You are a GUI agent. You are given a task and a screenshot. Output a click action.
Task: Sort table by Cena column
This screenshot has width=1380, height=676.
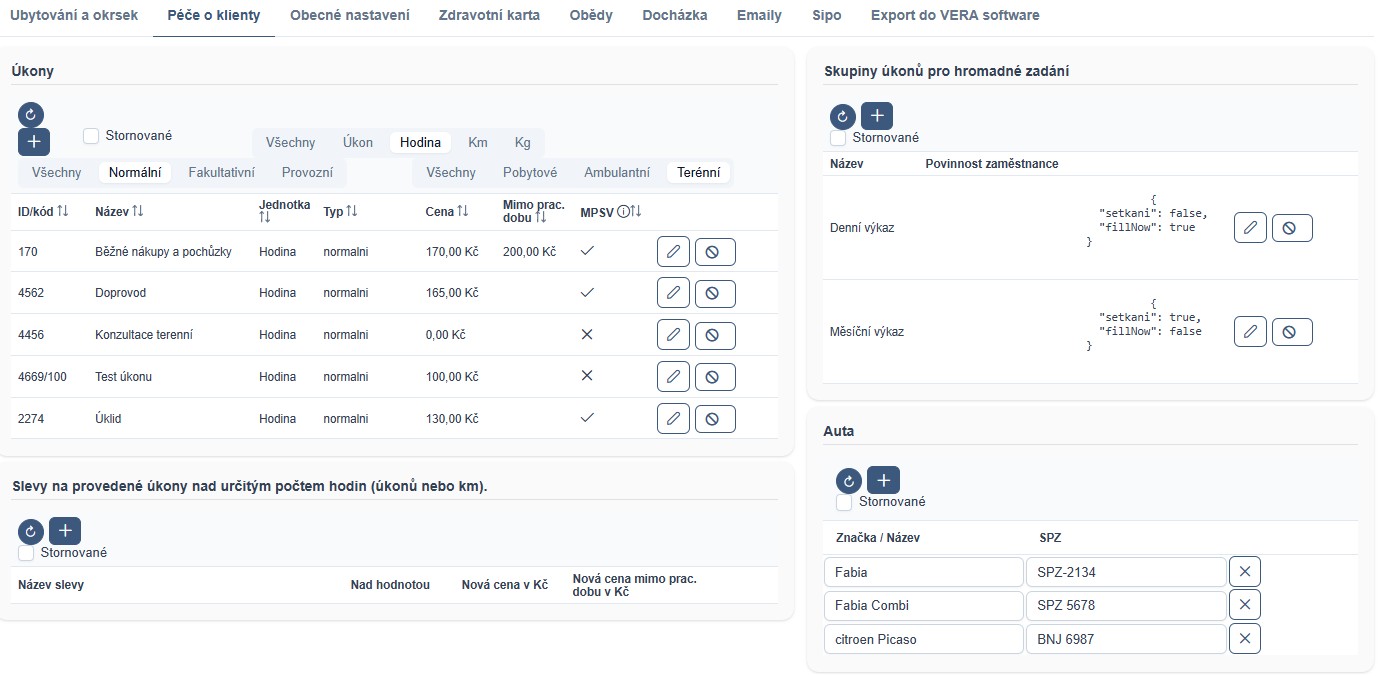463,211
